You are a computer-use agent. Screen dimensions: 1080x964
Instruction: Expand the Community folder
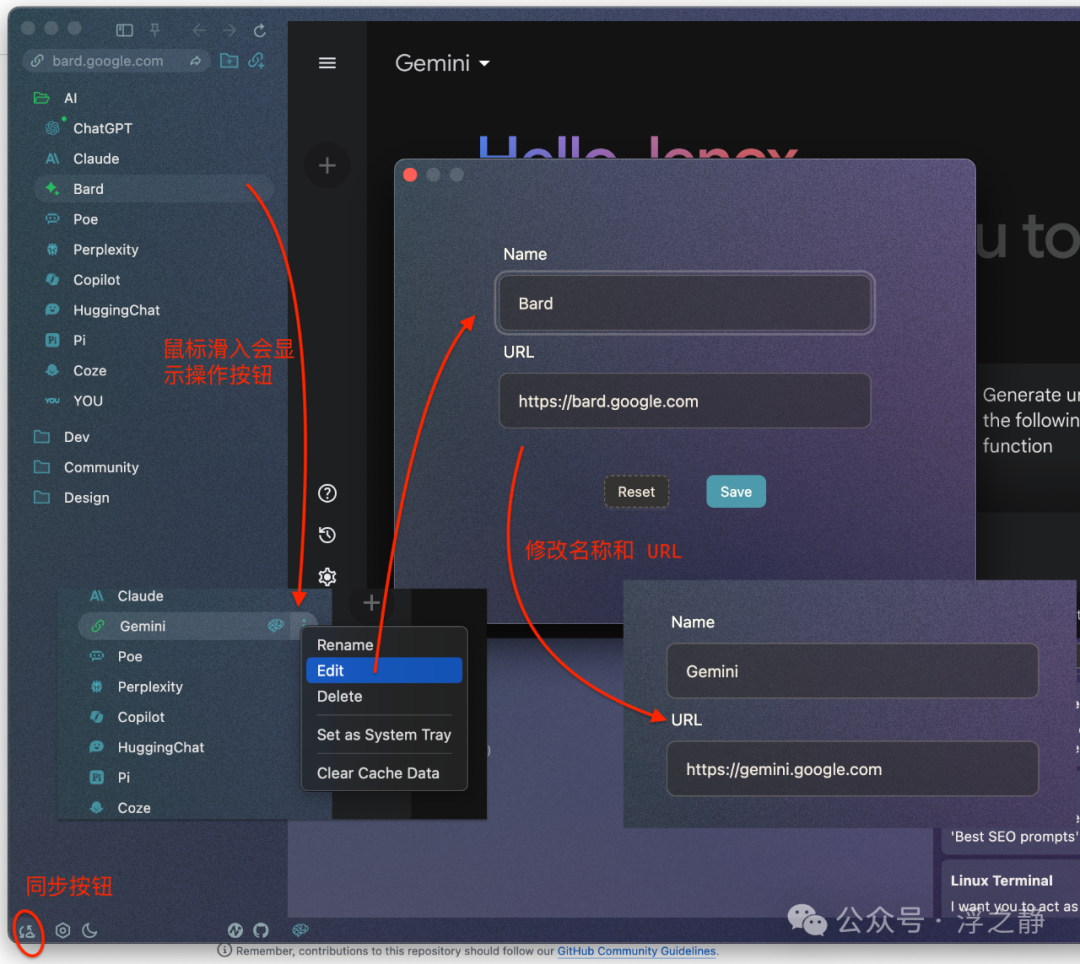tap(101, 468)
